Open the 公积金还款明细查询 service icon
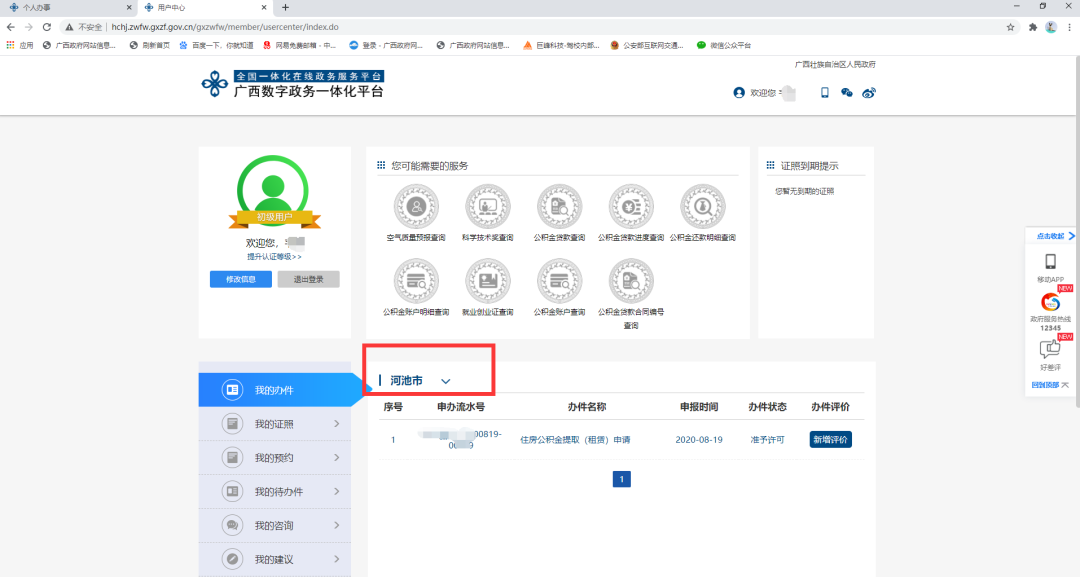 tap(703, 207)
